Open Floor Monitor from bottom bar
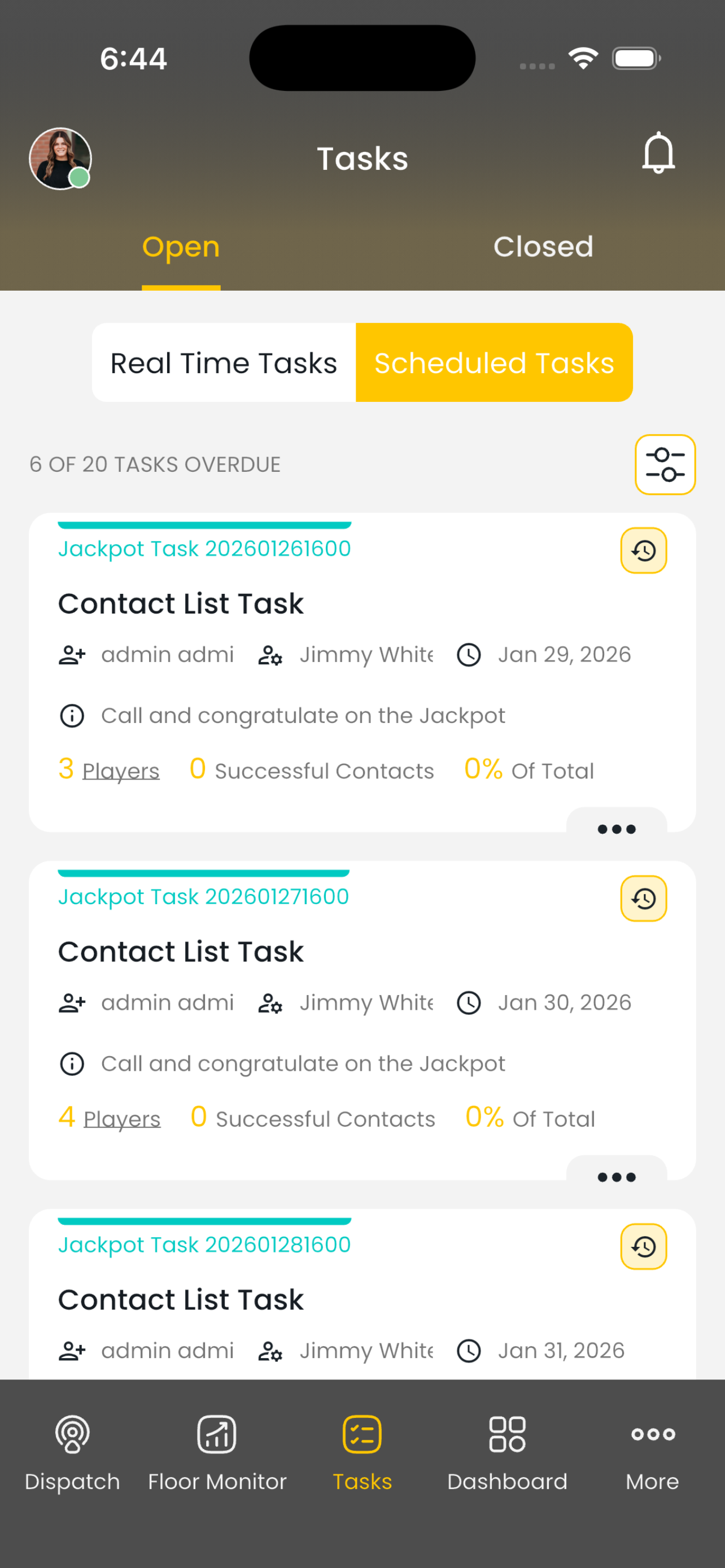Viewport: 725px width, 1568px height. click(217, 1453)
